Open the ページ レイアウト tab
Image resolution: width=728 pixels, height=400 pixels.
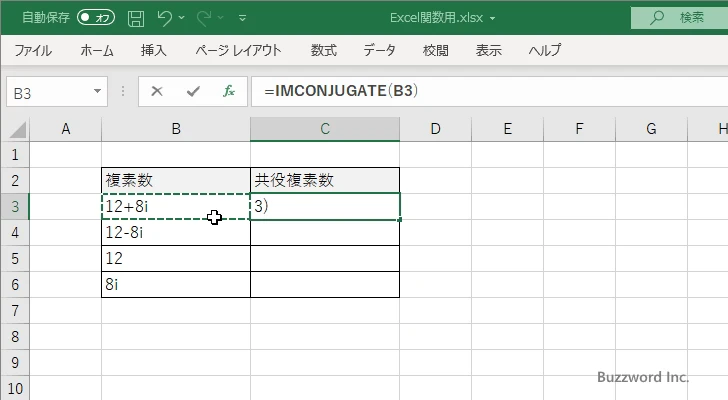(x=238, y=50)
